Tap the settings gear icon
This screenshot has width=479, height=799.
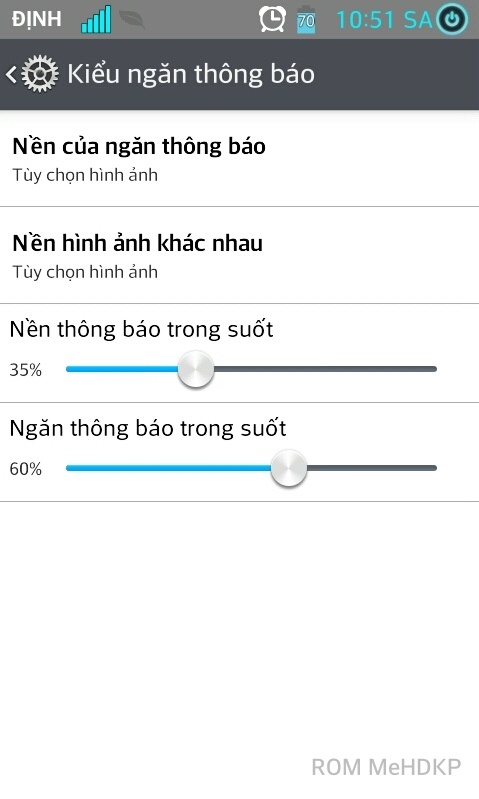point(39,74)
